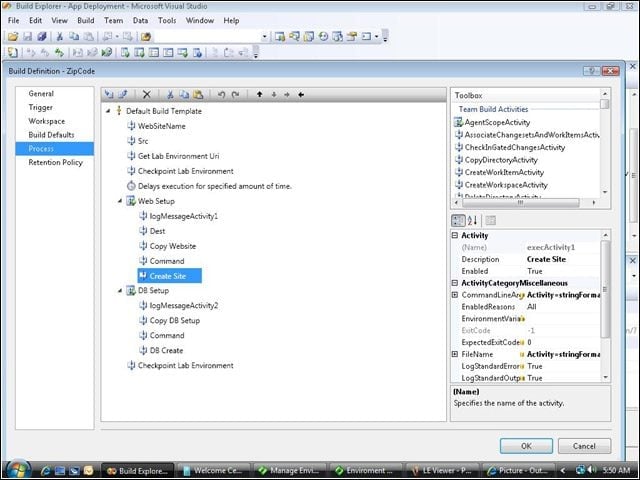640x480 pixels.
Task: Click the volume icon in system tray
Action: click(x=592, y=470)
